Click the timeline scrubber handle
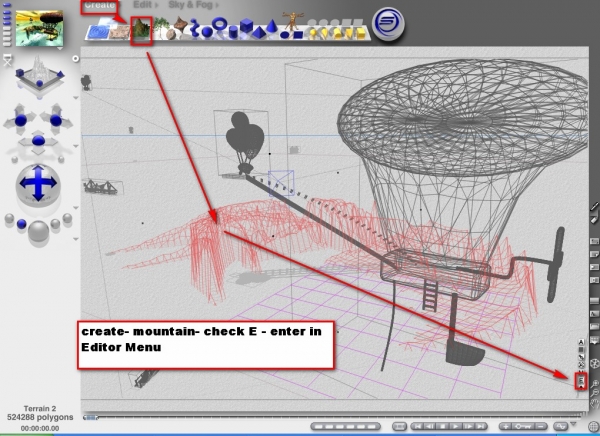Screen dimensions: 600x436 pyautogui.click(x=90, y=417)
